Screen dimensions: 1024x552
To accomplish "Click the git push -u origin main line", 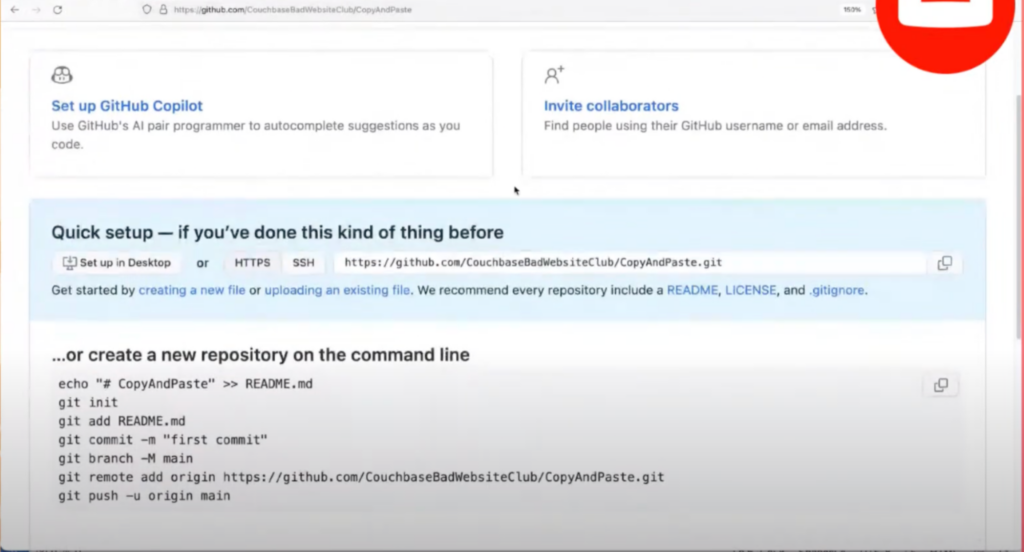I will coord(144,496).
